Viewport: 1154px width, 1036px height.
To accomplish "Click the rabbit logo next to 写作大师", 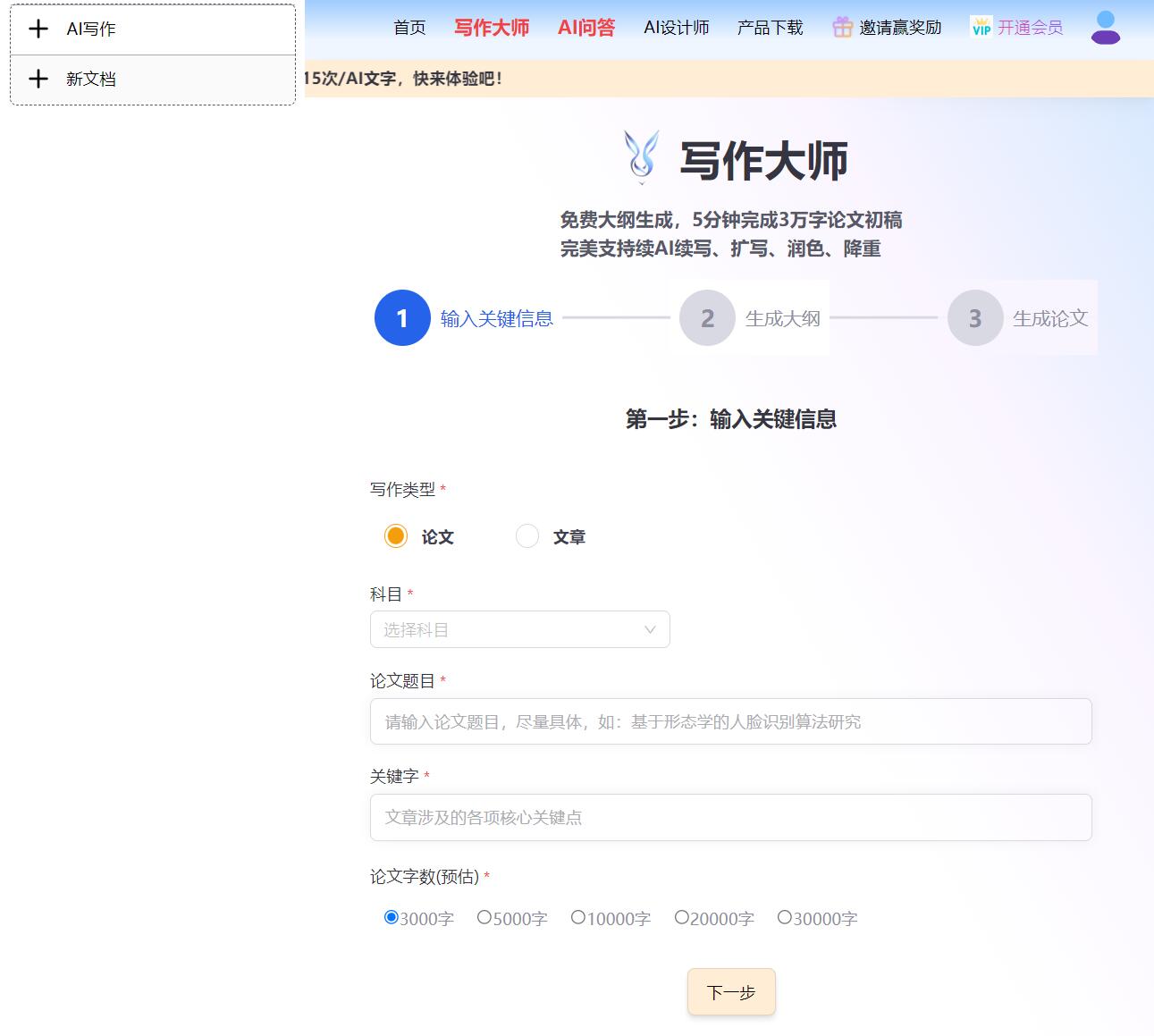I will (x=642, y=157).
